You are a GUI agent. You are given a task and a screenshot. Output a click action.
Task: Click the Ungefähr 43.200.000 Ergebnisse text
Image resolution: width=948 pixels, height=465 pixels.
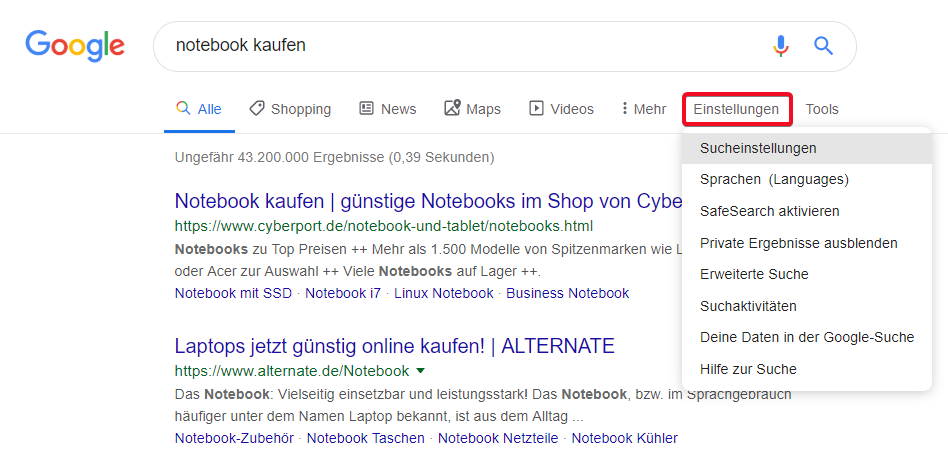tap(334, 158)
